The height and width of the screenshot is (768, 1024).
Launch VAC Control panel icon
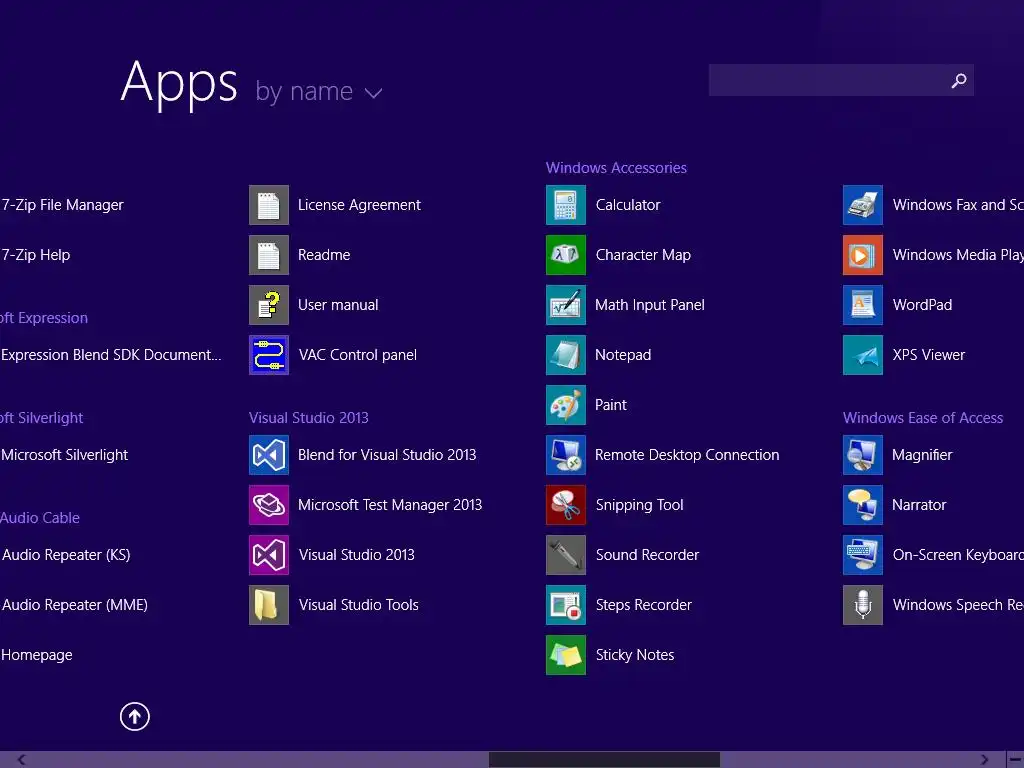[268, 355]
